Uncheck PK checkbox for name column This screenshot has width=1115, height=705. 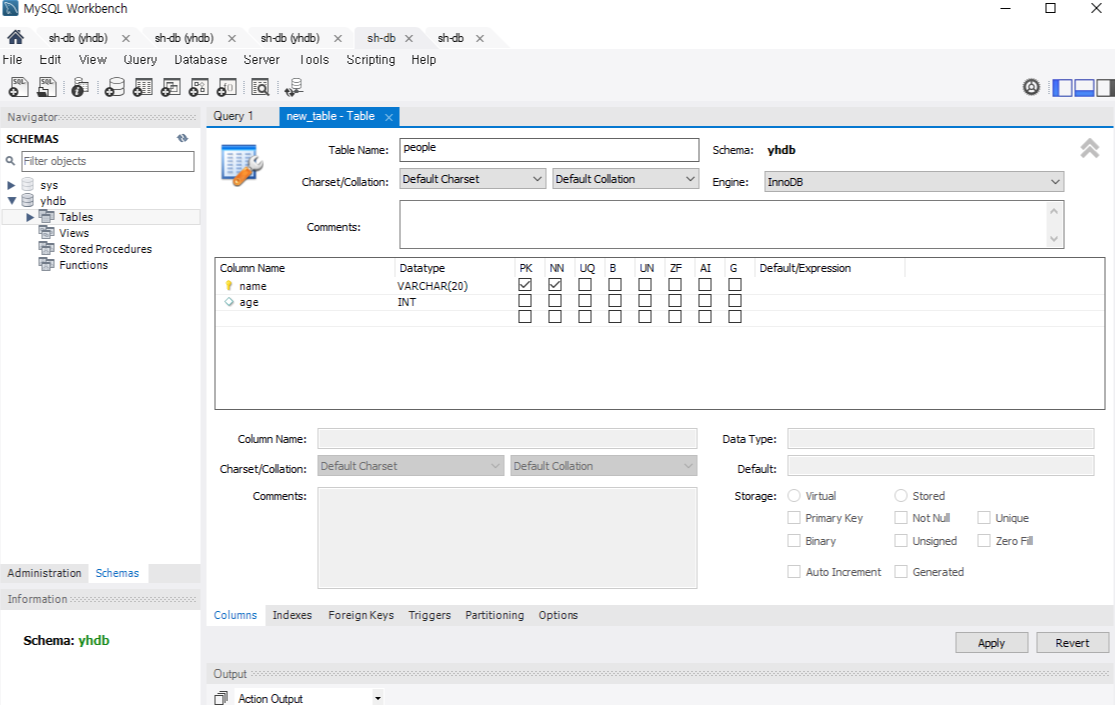(525, 285)
